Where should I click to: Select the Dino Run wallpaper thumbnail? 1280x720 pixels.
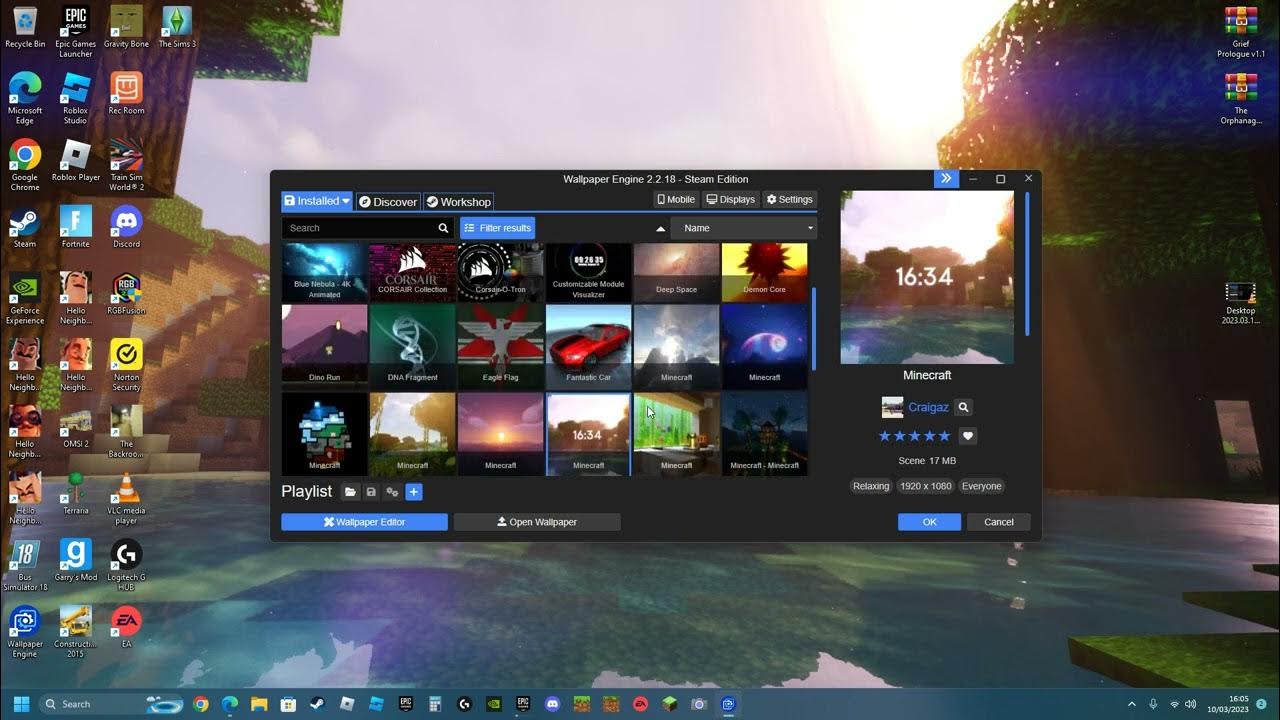(x=325, y=347)
